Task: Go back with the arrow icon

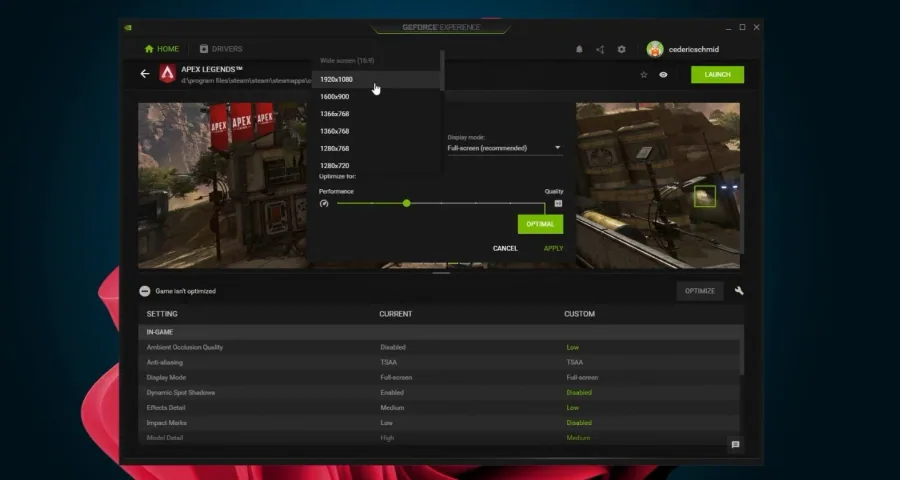Action: [x=145, y=73]
